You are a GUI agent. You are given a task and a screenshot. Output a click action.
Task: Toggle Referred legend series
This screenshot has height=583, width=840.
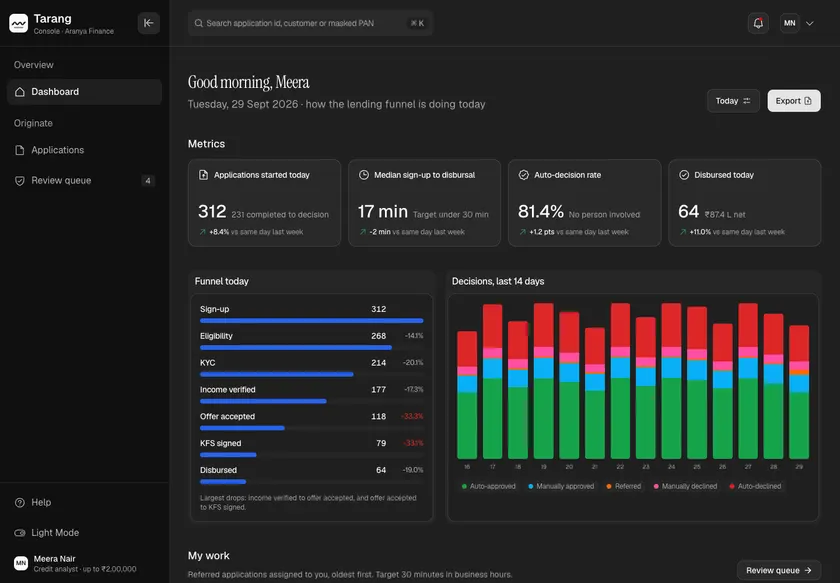624,486
